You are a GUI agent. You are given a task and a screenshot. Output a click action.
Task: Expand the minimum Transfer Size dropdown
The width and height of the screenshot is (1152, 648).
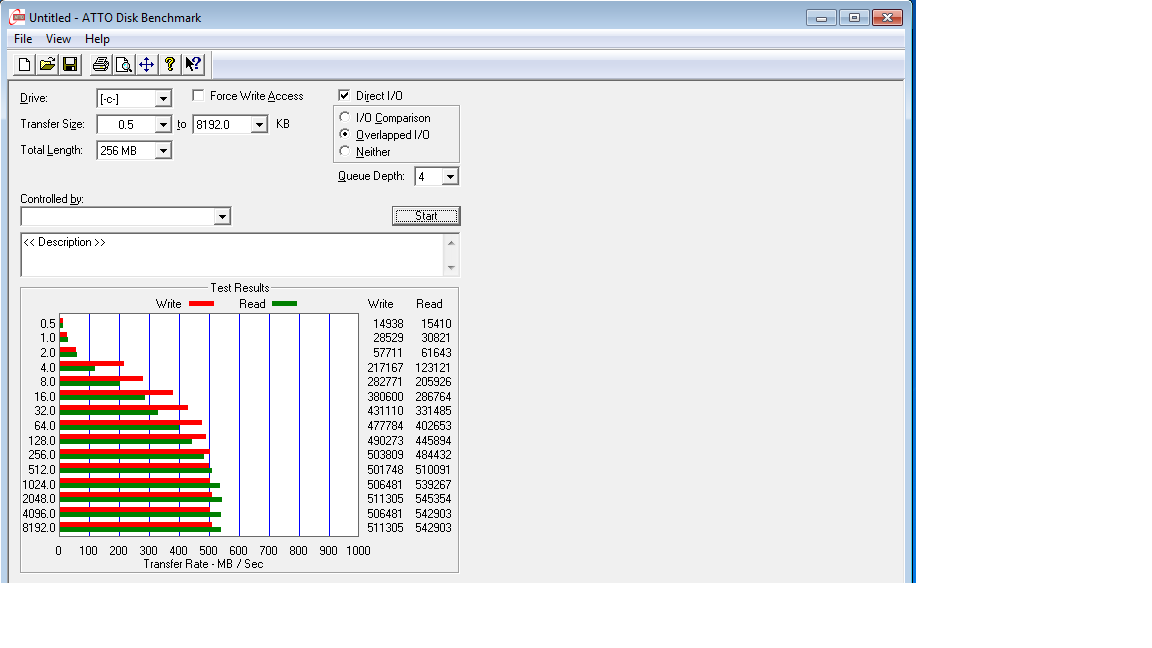pos(163,125)
